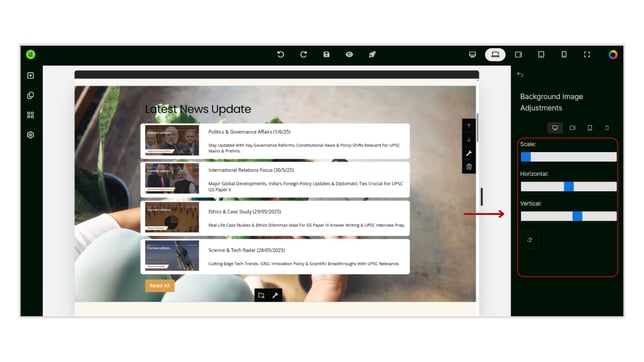644x362 pixels.
Task: Click the Science & Tech Radar title
Action: pos(246,250)
